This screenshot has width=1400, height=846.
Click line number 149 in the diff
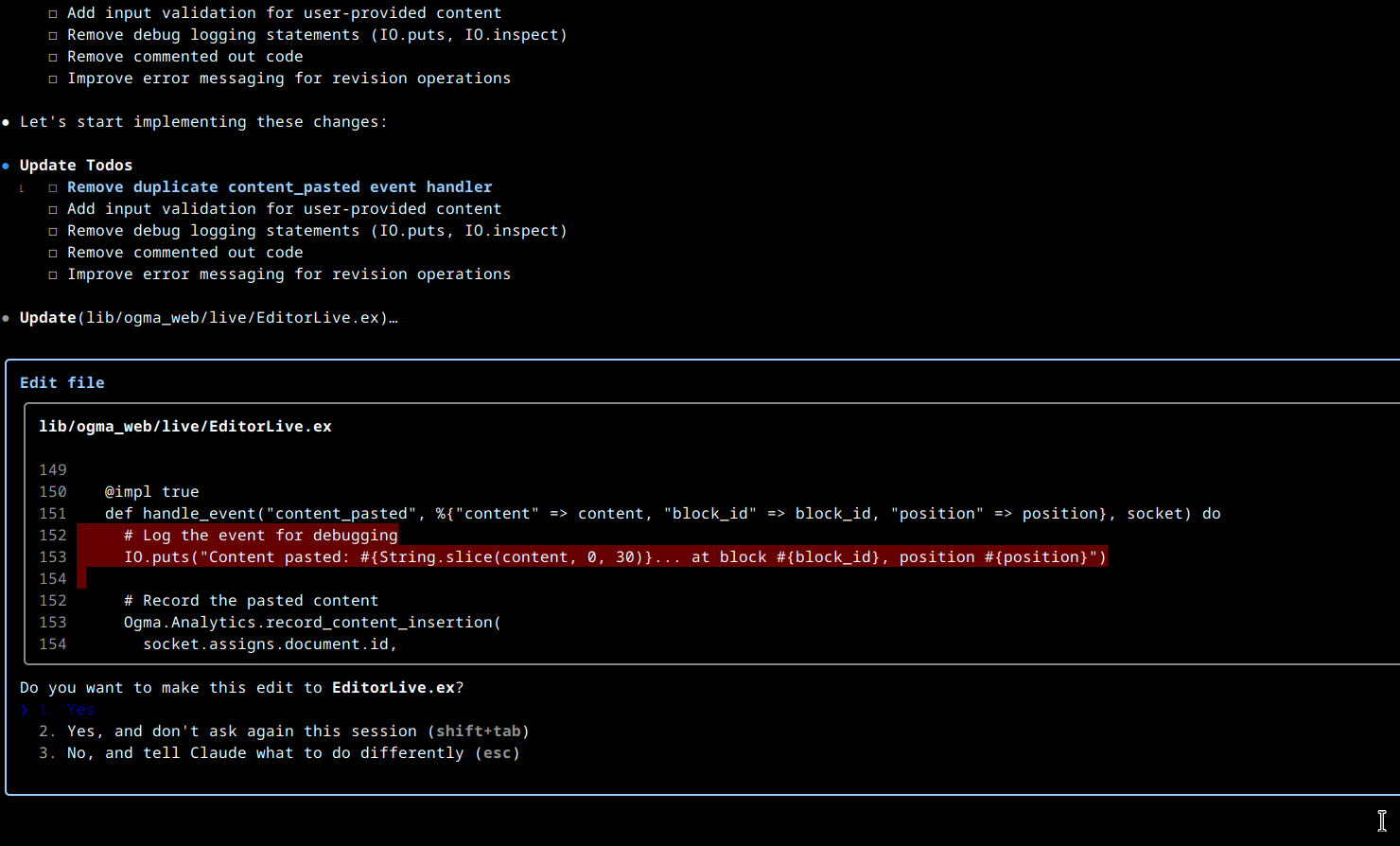point(53,470)
